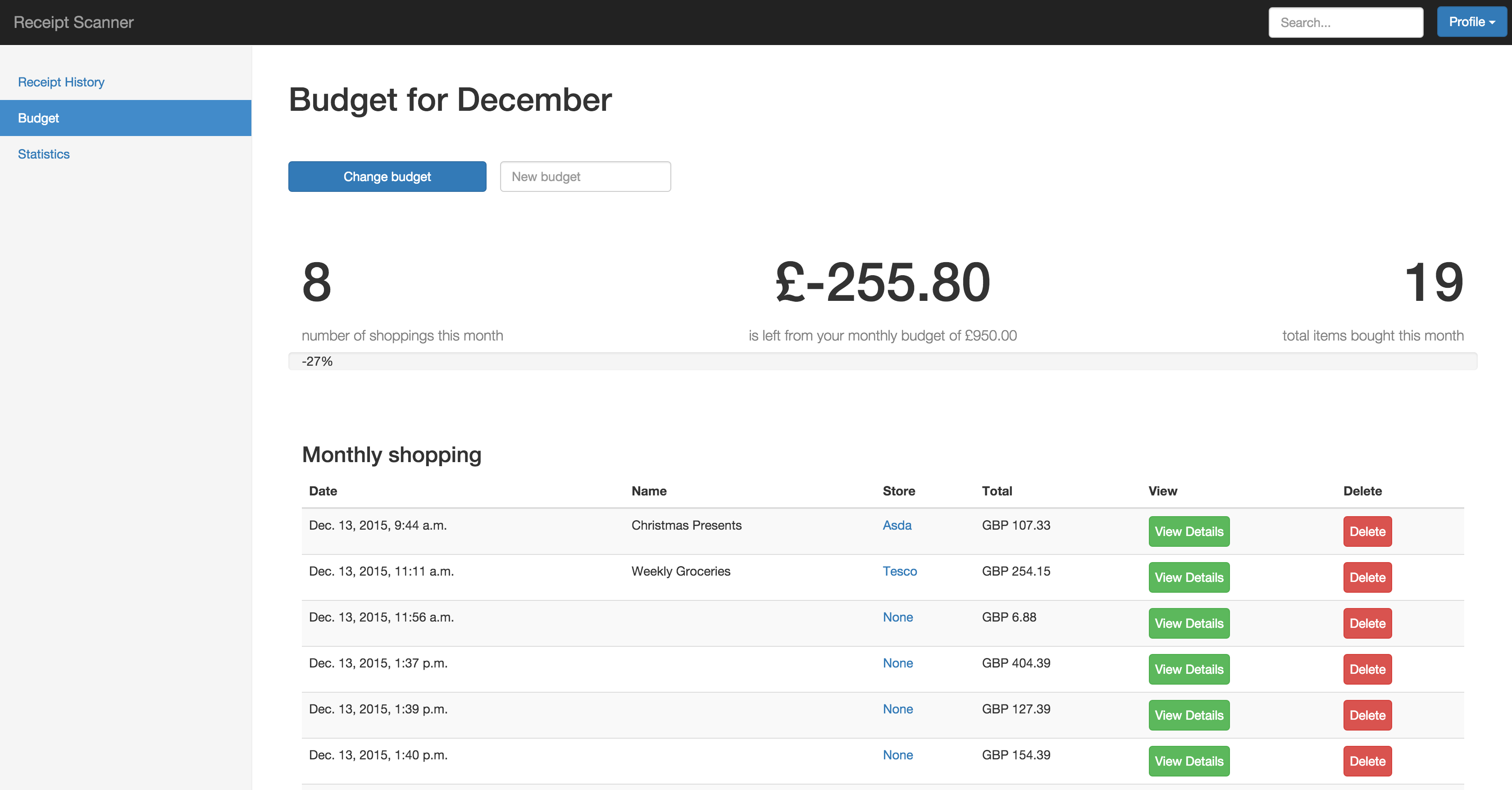Open the Asda store link
1512x790 pixels.
[896, 525]
